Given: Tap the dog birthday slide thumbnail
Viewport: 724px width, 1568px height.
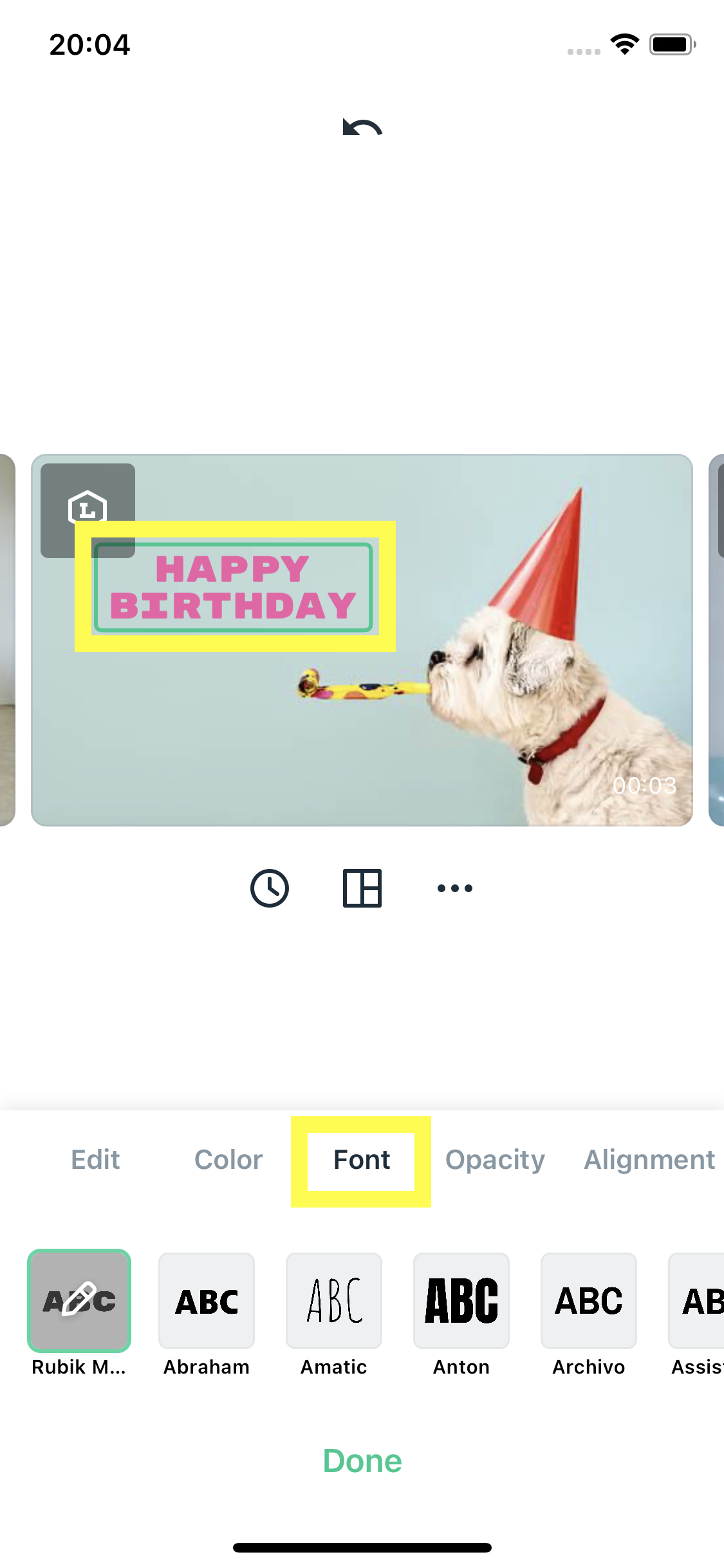Looking at the screenshot, I should coord(362,640).
